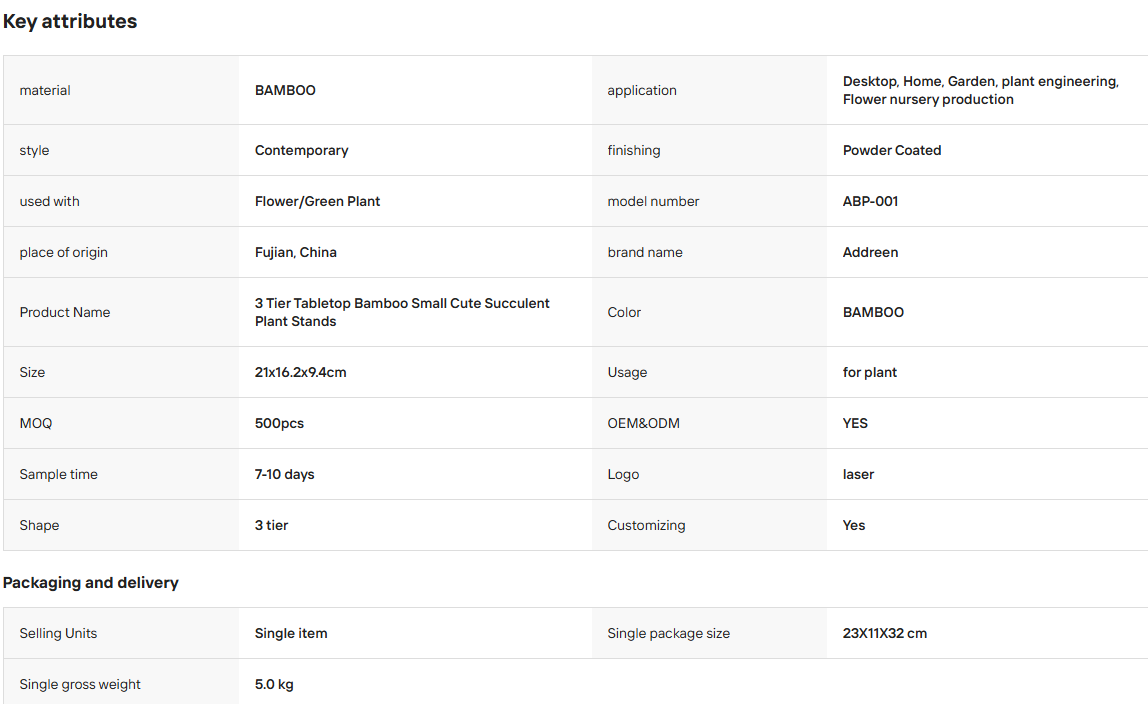Click the Desktop, Home, Garden application text
1148x704 pixels.
pos(980,90)
